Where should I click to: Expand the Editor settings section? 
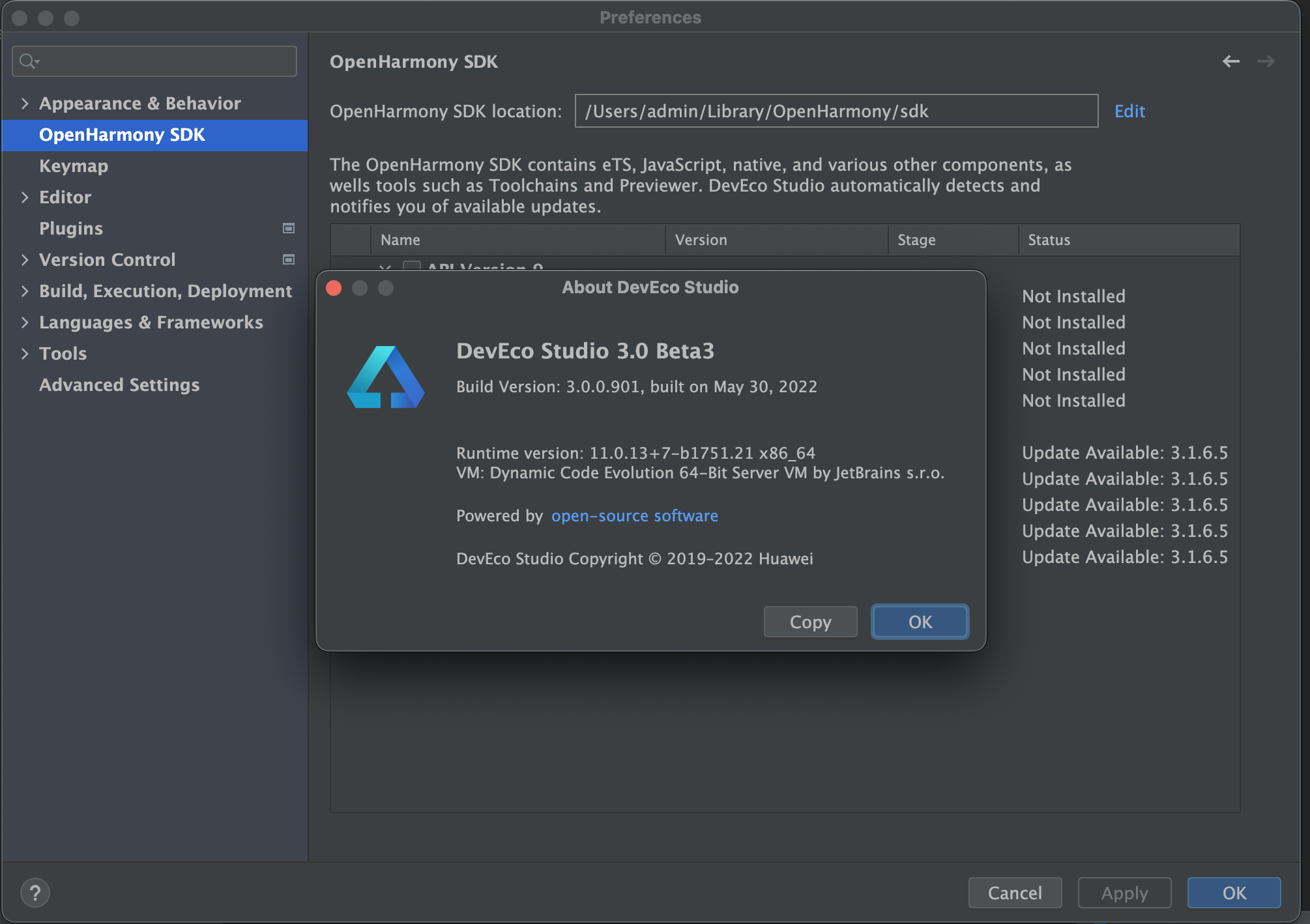pyautogui.click(x=25, y=197)
